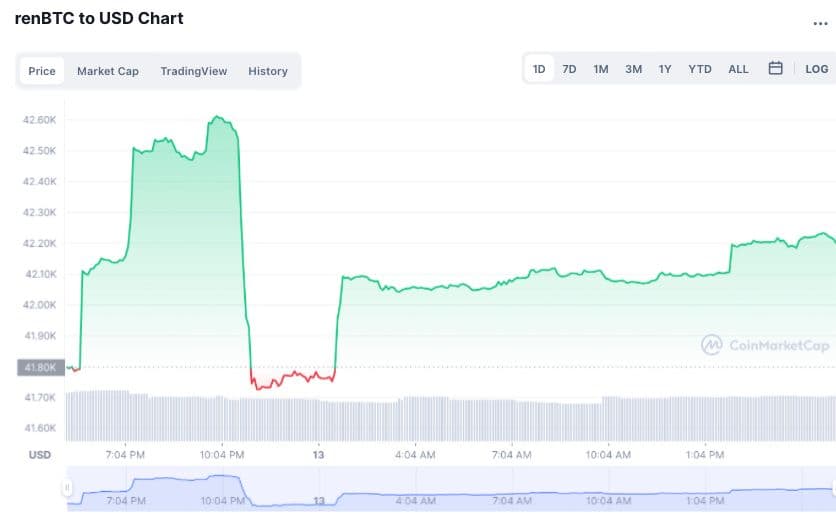Switch chart range to 3M
Image resolution: width=836 pixels, height=514 pixels.
(633, 69)
